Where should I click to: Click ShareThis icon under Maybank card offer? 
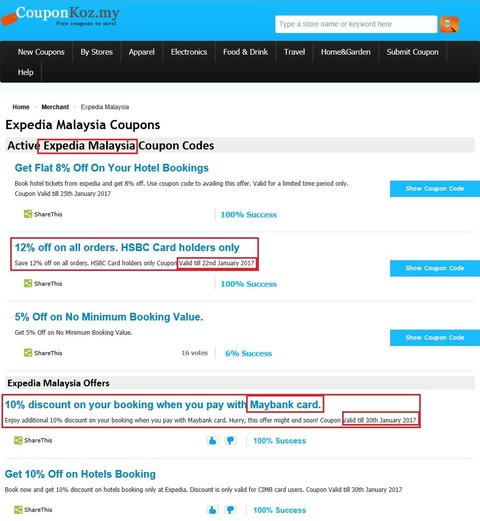click(18, 440)
